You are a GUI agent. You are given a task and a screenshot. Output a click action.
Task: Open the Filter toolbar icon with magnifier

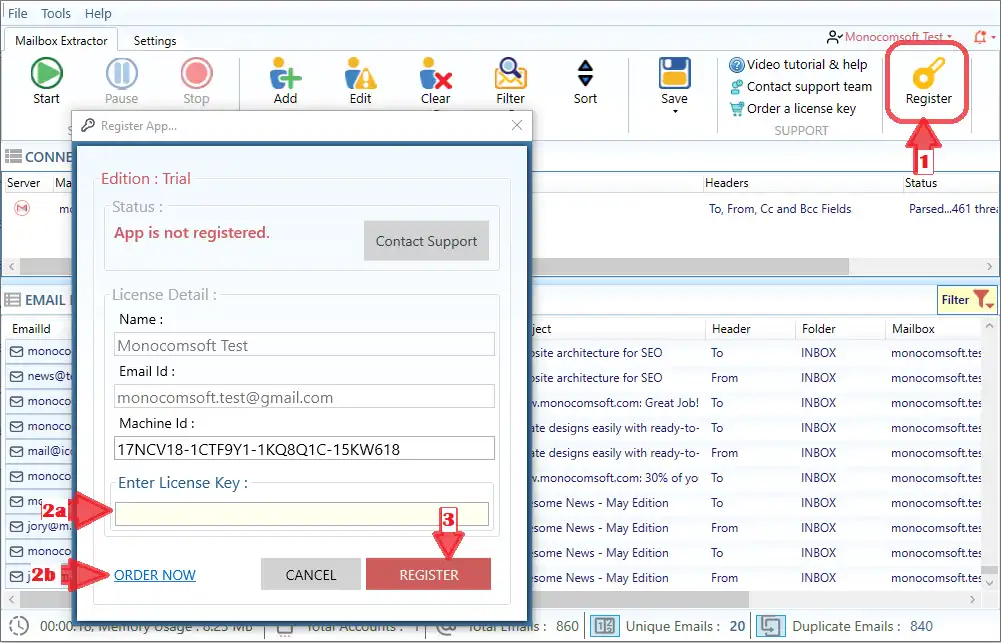tap(511, 73)
